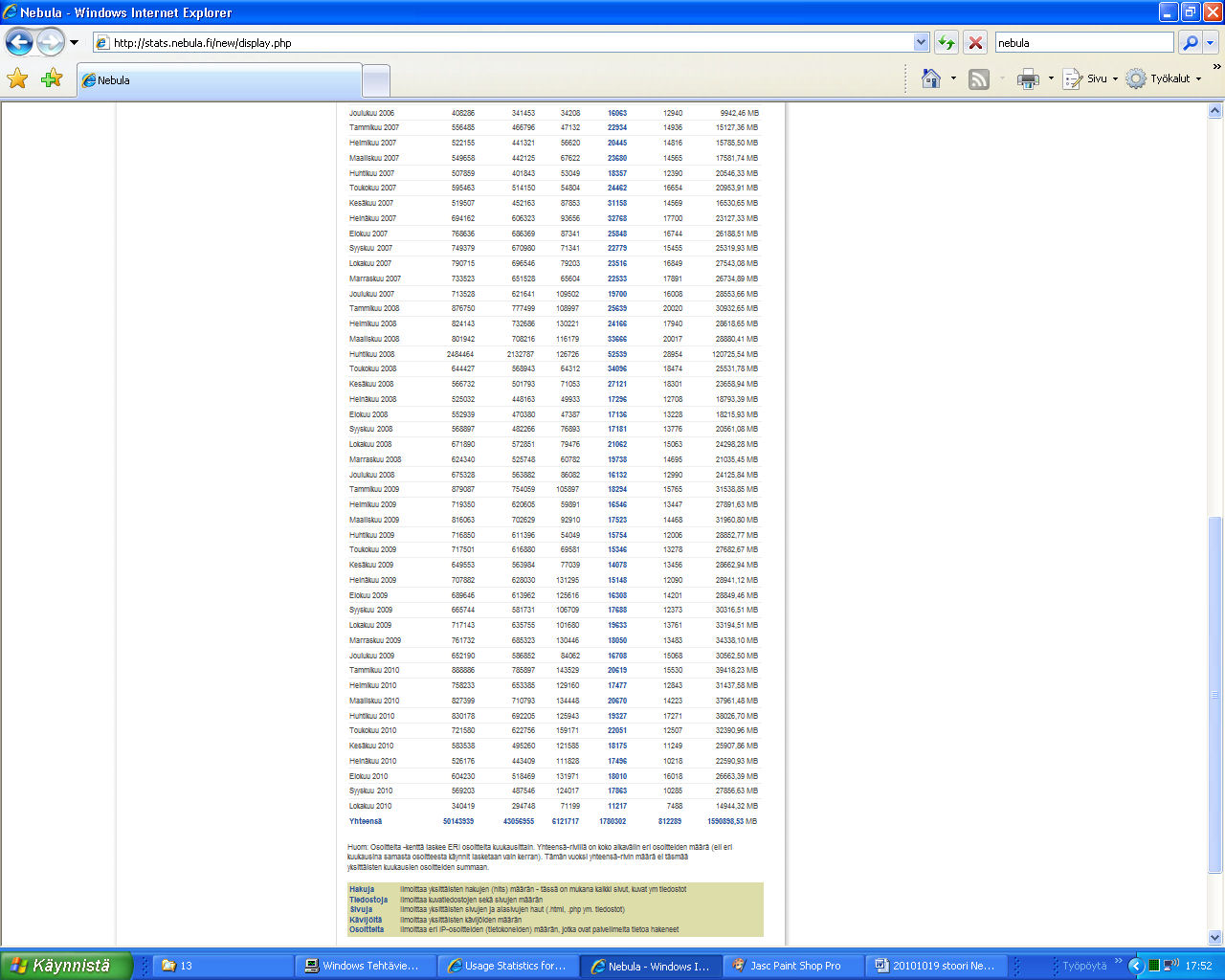Stop page loading with the red X
The height and width of the screenshot is (980, 1225).
[x=975, y=42]
